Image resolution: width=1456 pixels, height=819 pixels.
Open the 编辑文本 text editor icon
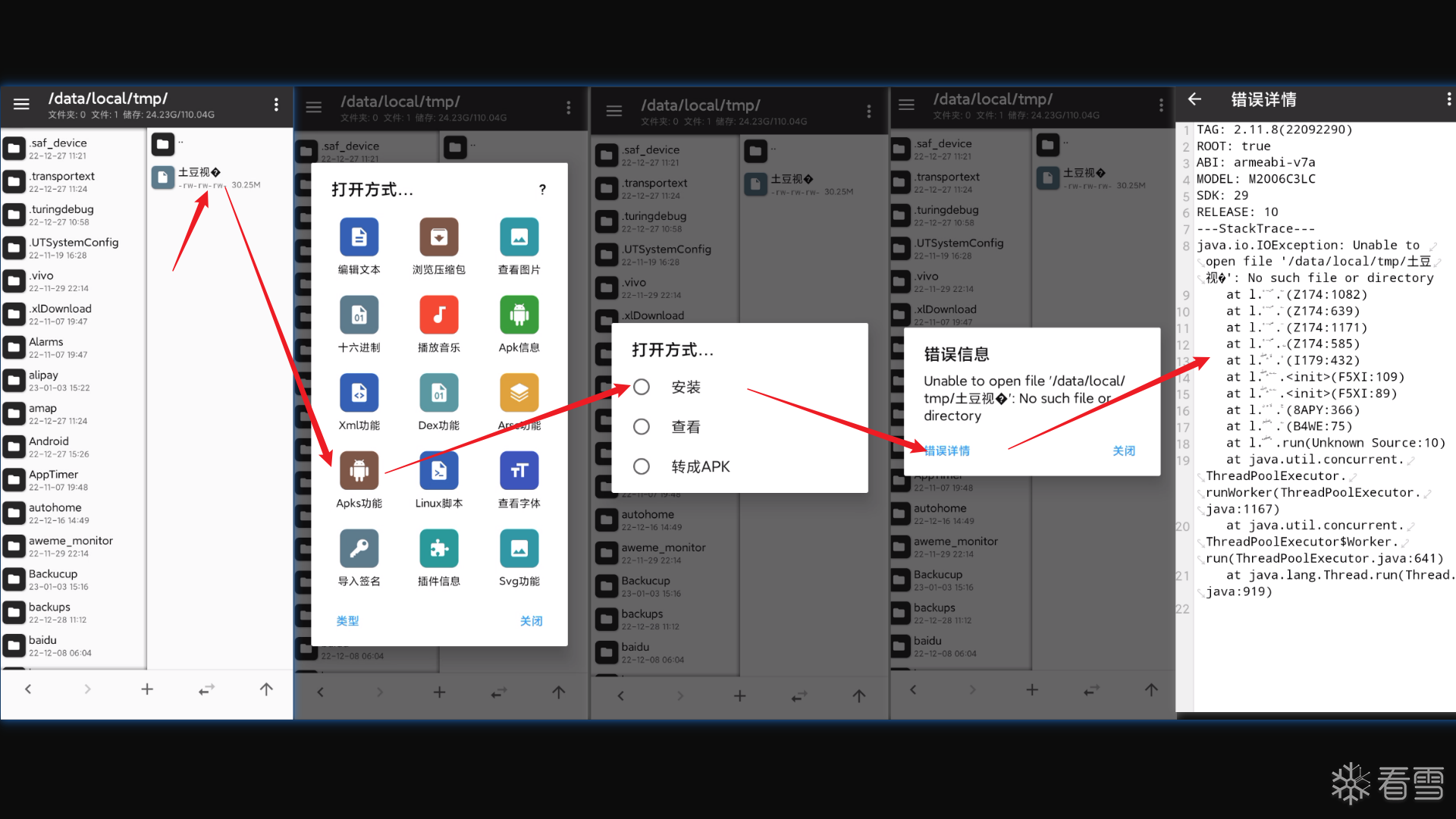click(359, 237)
